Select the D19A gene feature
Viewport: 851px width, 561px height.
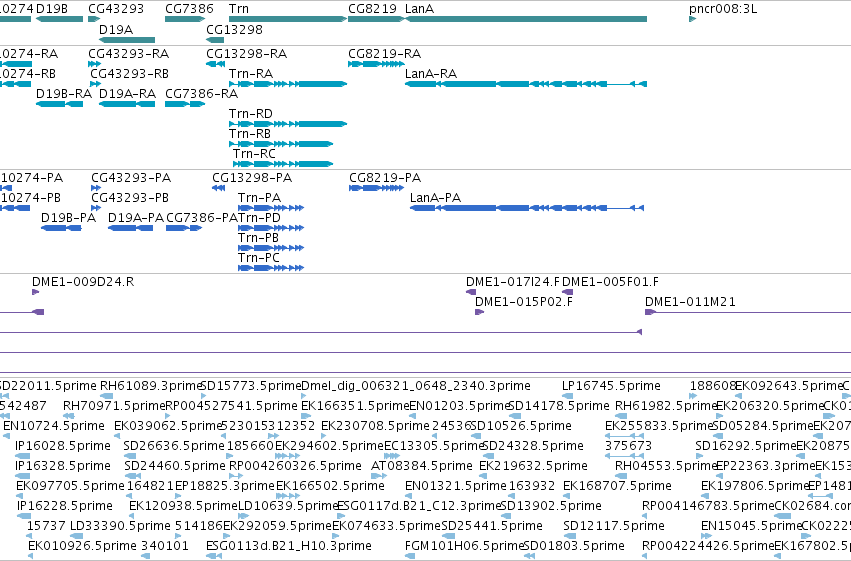tap(127, 40)
